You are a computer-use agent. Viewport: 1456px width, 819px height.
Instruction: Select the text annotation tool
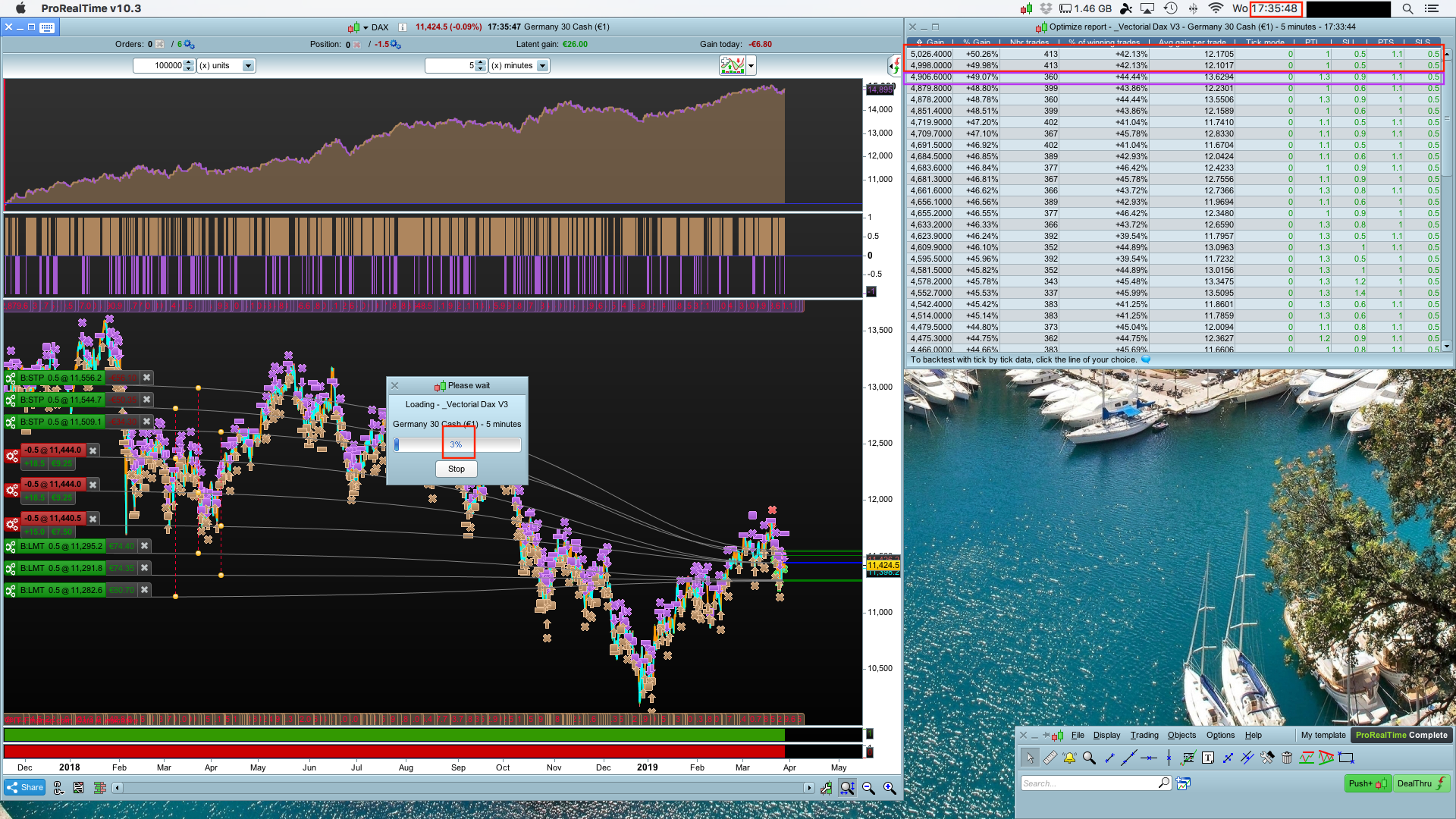tap(1208, 758)
